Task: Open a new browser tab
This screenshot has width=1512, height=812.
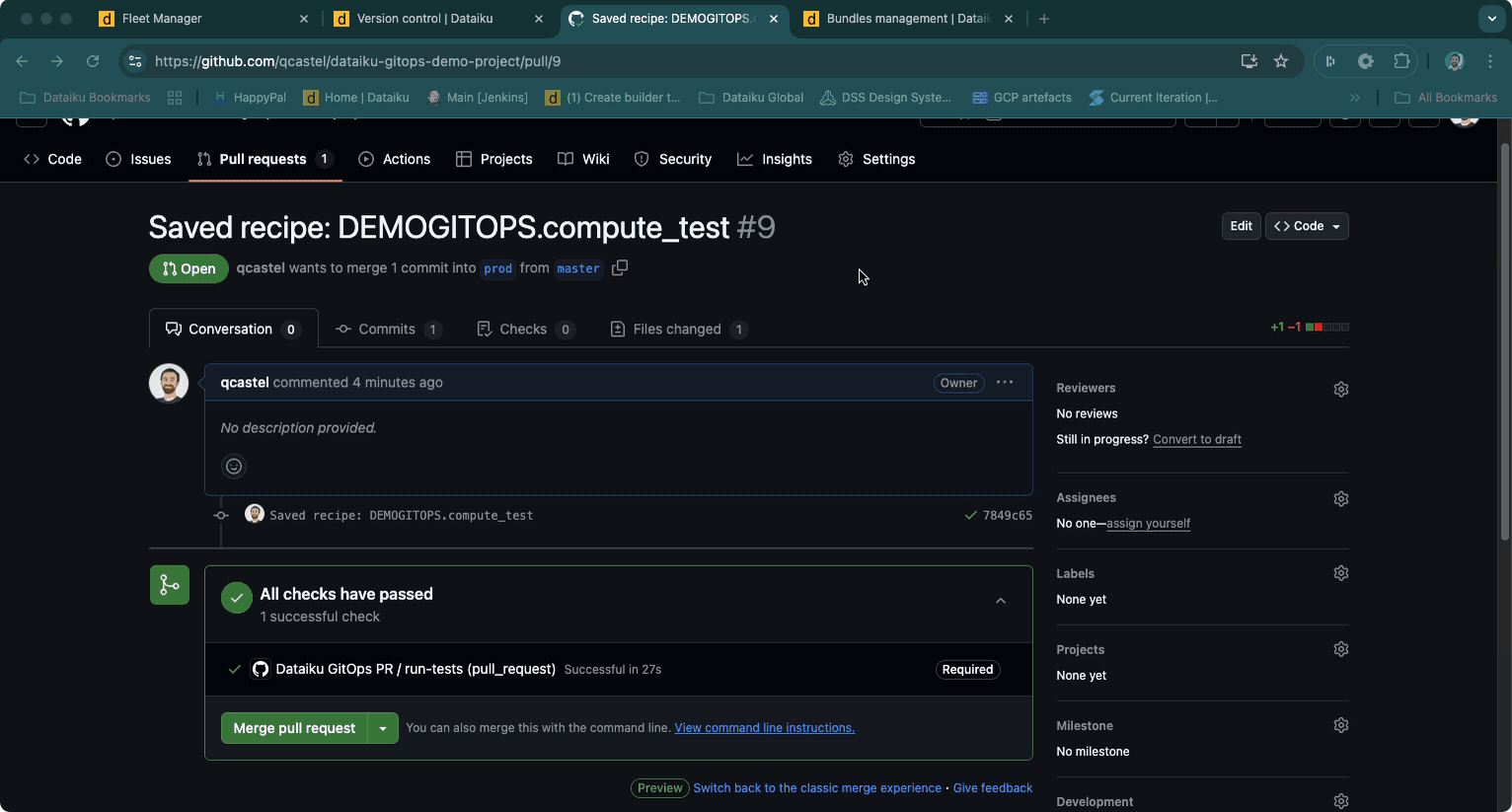Action: [1044, 19]
